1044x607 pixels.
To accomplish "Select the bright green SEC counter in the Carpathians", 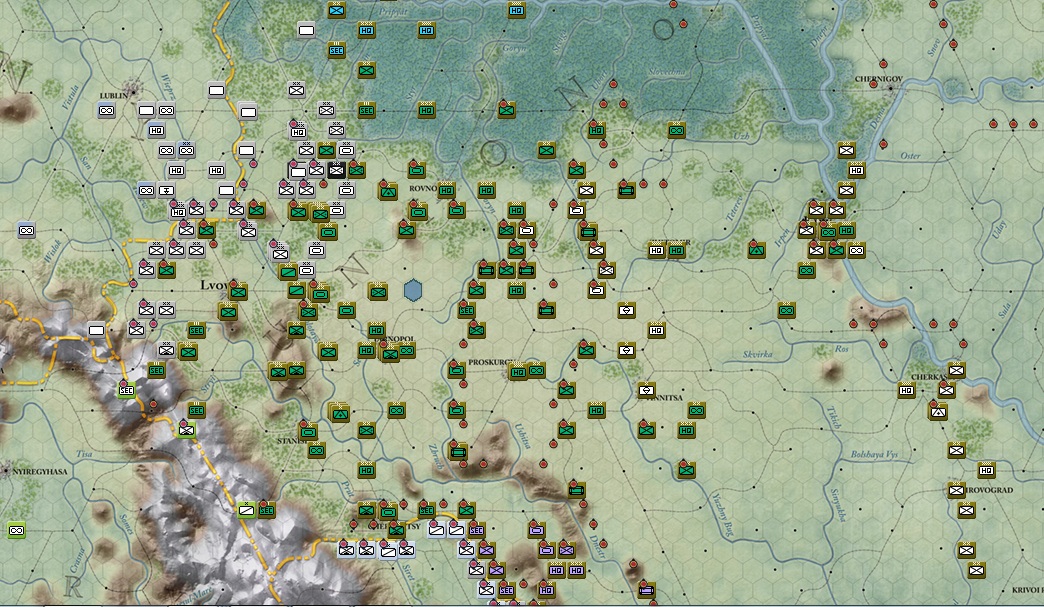I will 126,391.
